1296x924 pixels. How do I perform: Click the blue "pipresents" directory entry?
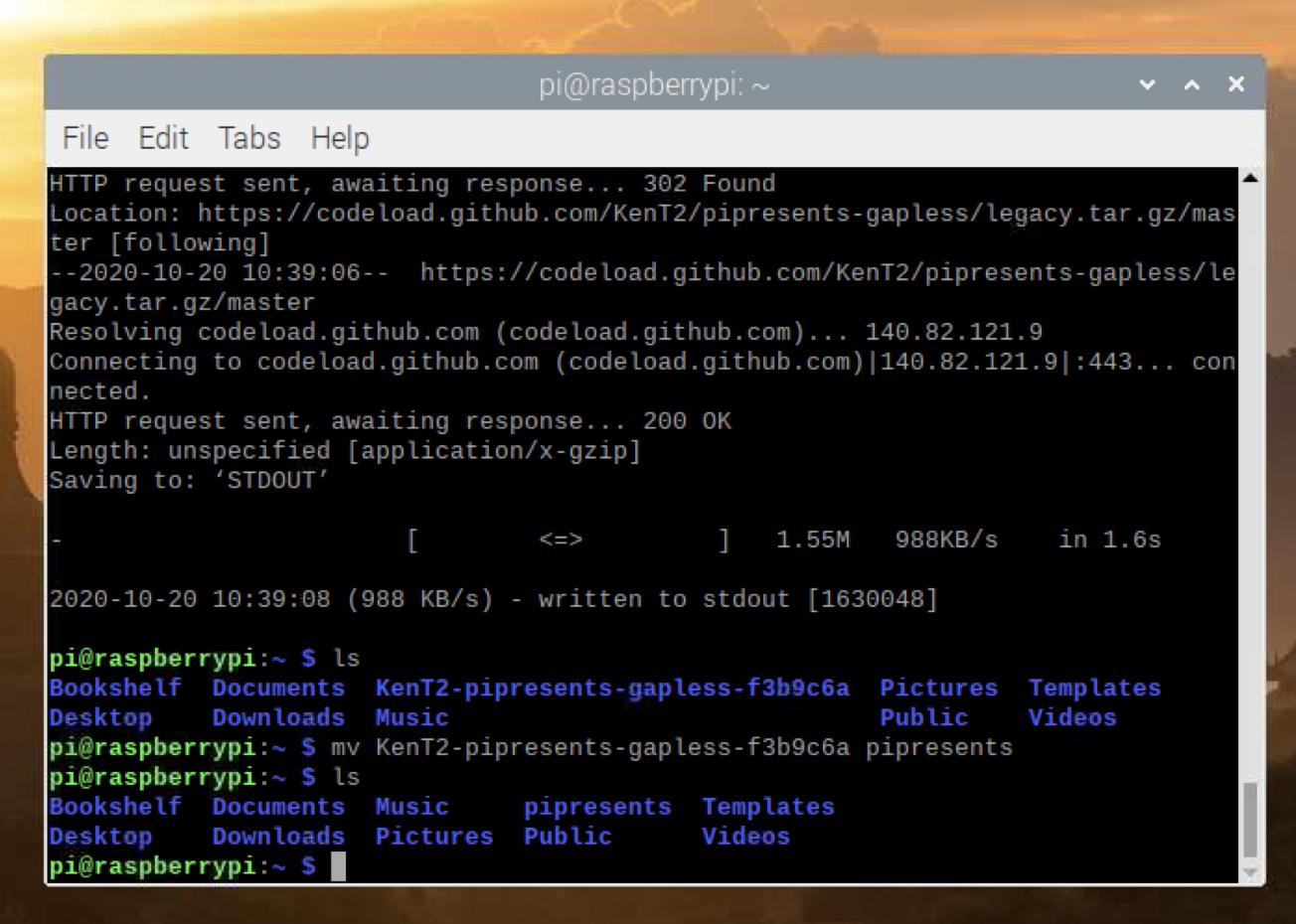click(x=597, y=807)
